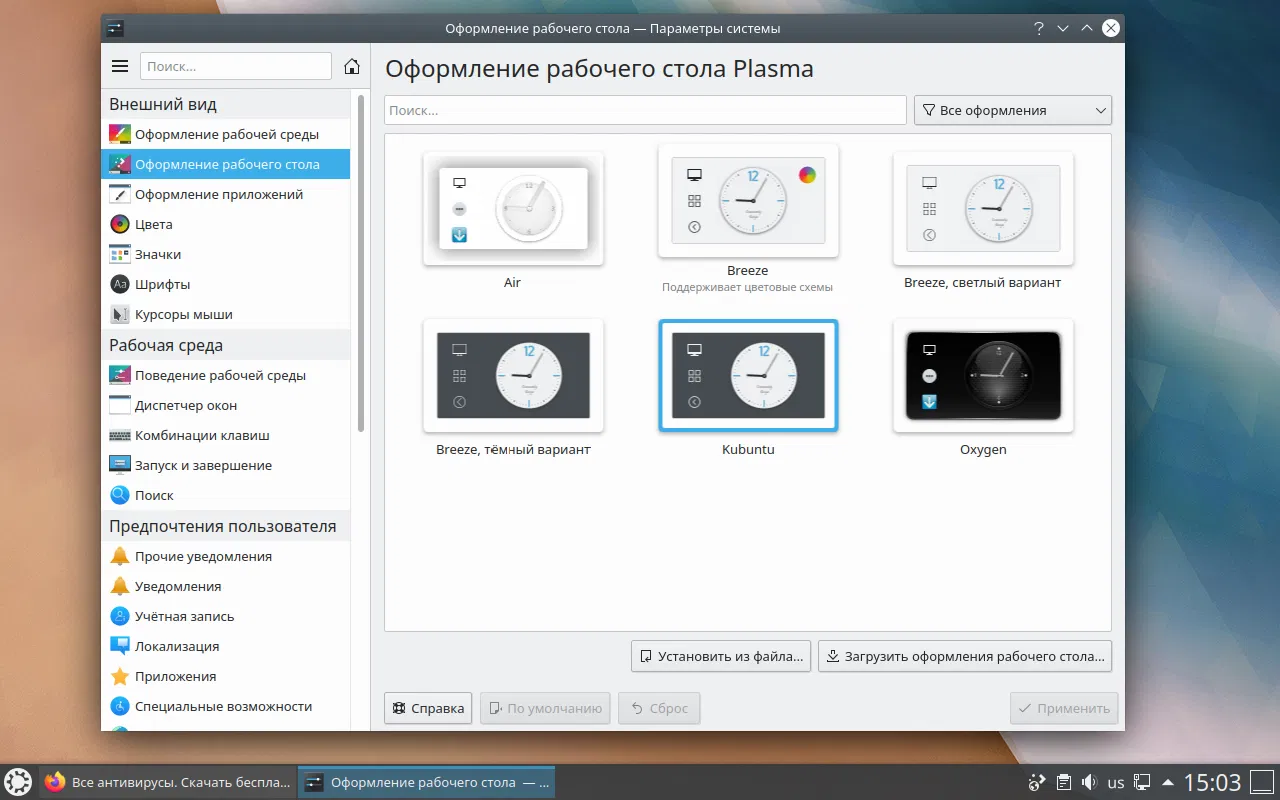Focus the theme search field

pyautogui.click(x=645, y=110)
